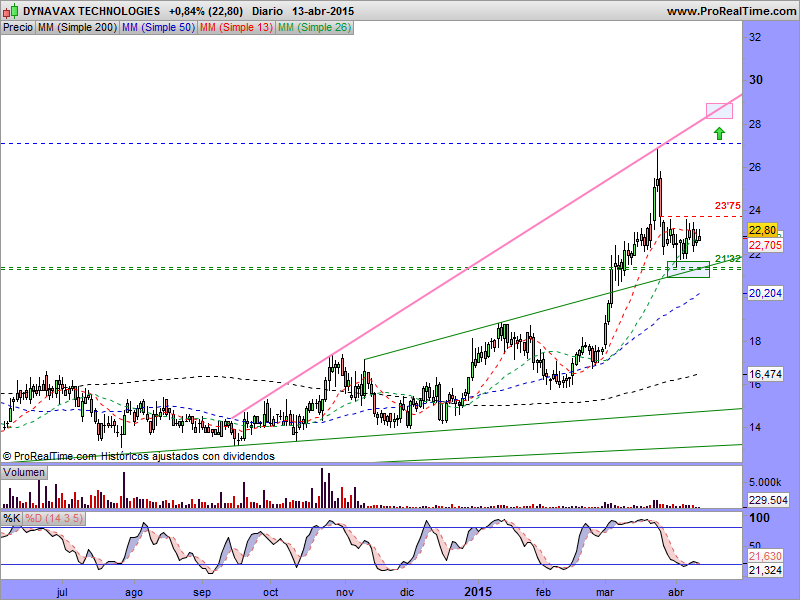Select the yellow 22,80 current price tag
Image resolution: width=800 pixels, height=600 pixels.
coord(762,230)
